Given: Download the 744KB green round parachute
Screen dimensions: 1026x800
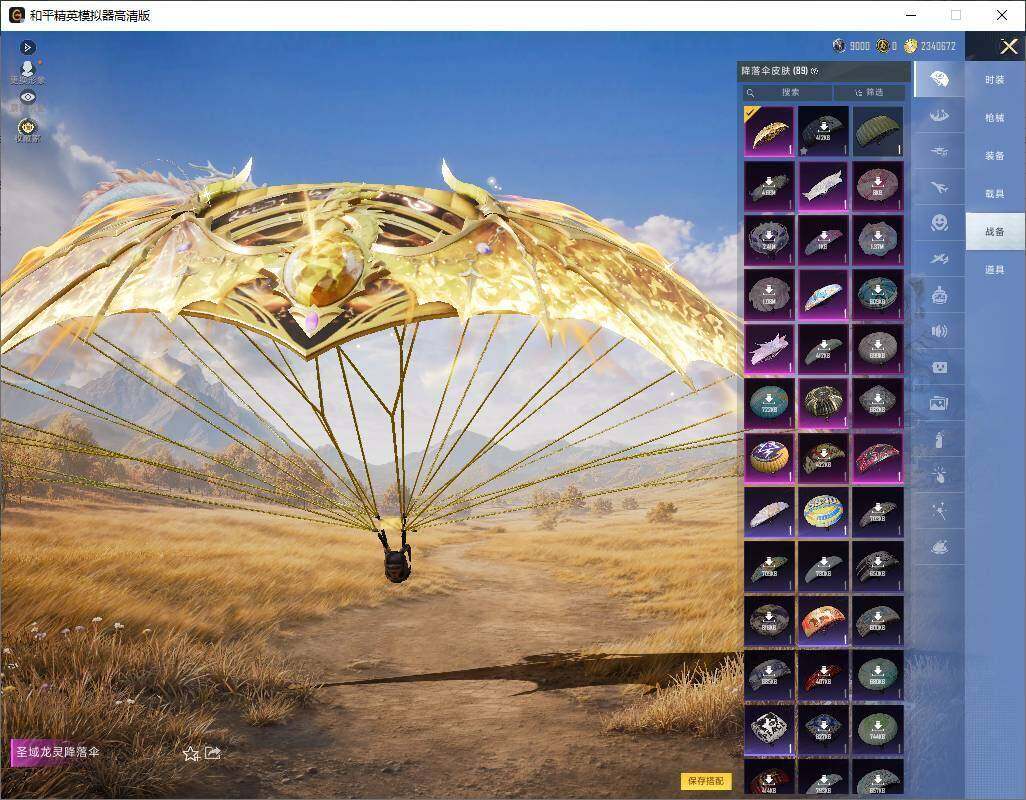Looking at the screenshot, I should [x=877, y=729].
